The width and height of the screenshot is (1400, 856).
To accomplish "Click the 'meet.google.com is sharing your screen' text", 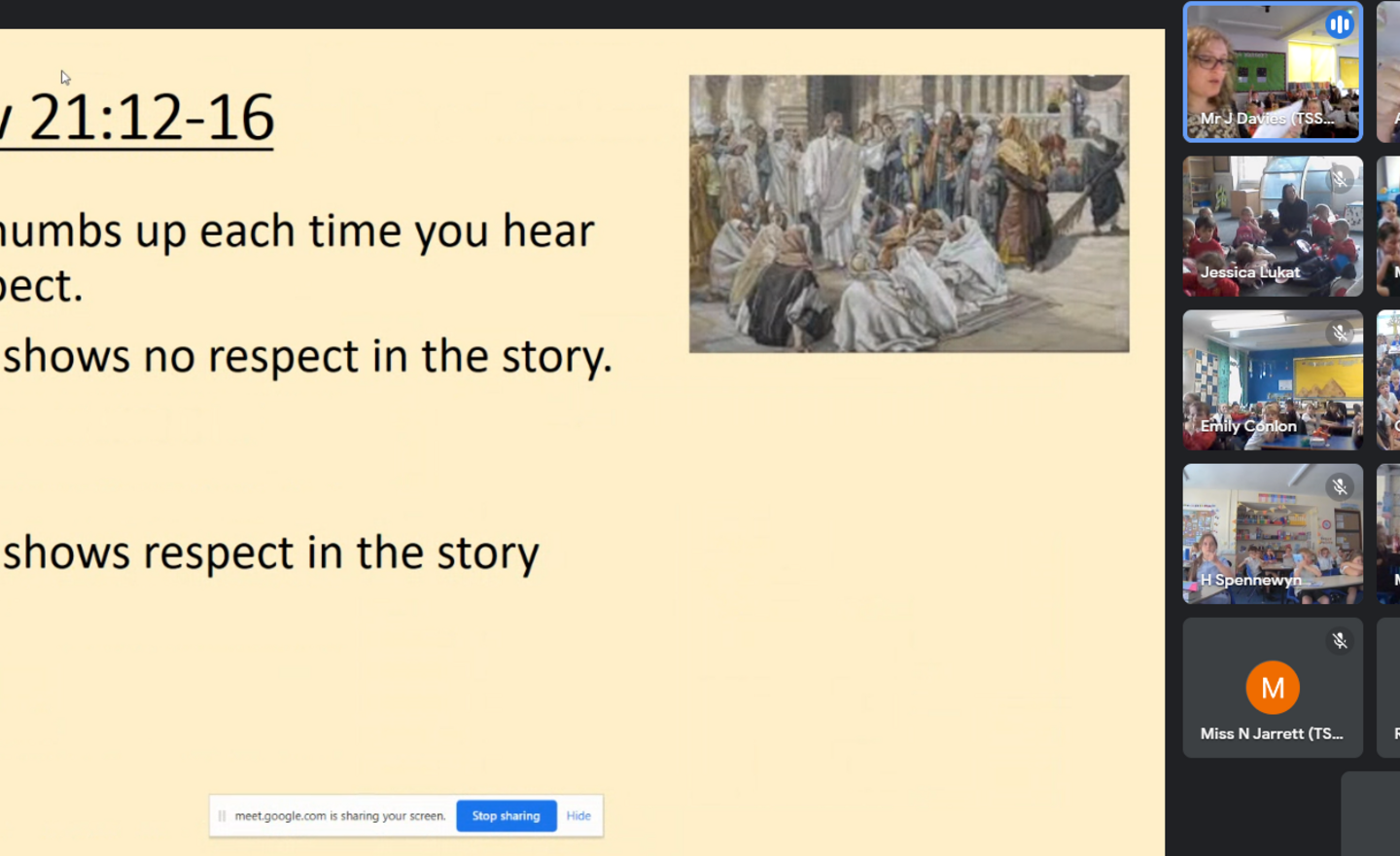I will (339, 816).
